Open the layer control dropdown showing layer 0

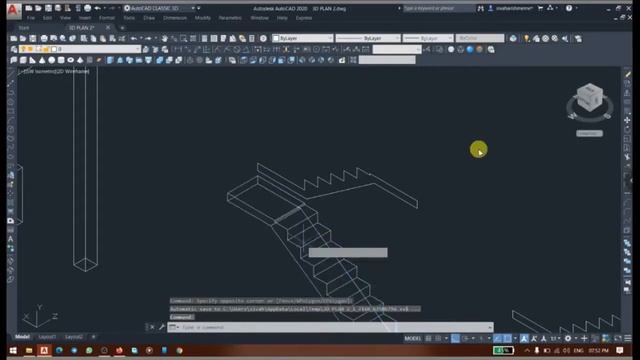pyautogui.click(x=79, y=49)
